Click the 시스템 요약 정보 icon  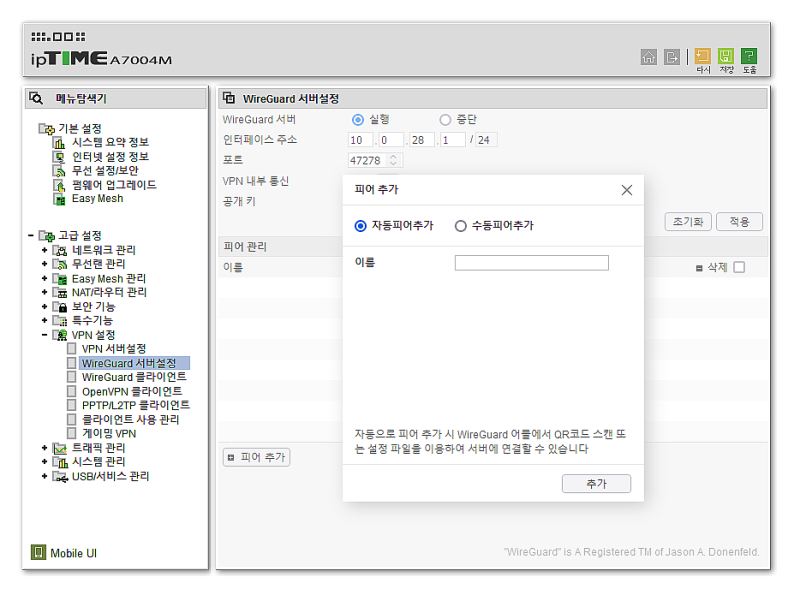(59, 142)
